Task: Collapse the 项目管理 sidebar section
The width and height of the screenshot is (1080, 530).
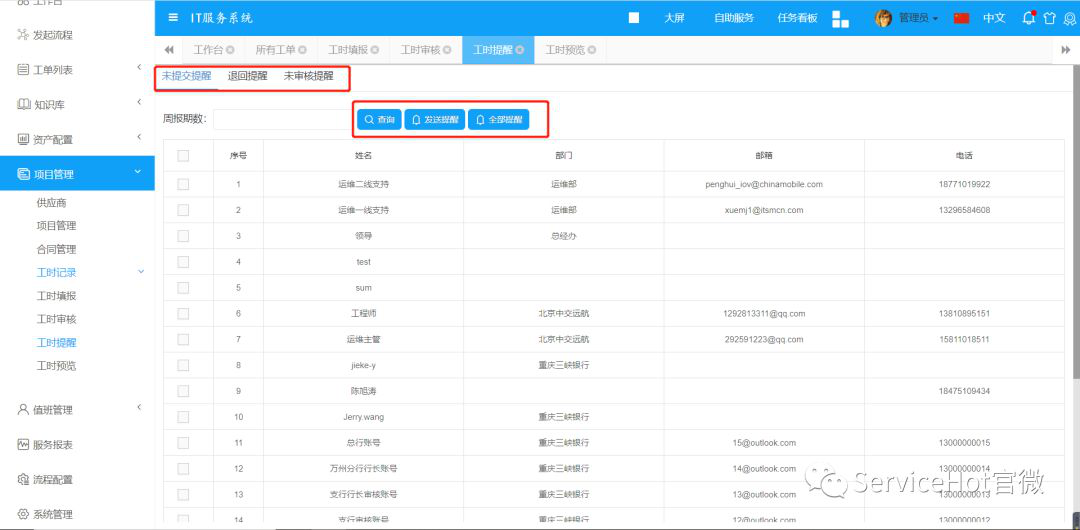Action: (138, 173)
